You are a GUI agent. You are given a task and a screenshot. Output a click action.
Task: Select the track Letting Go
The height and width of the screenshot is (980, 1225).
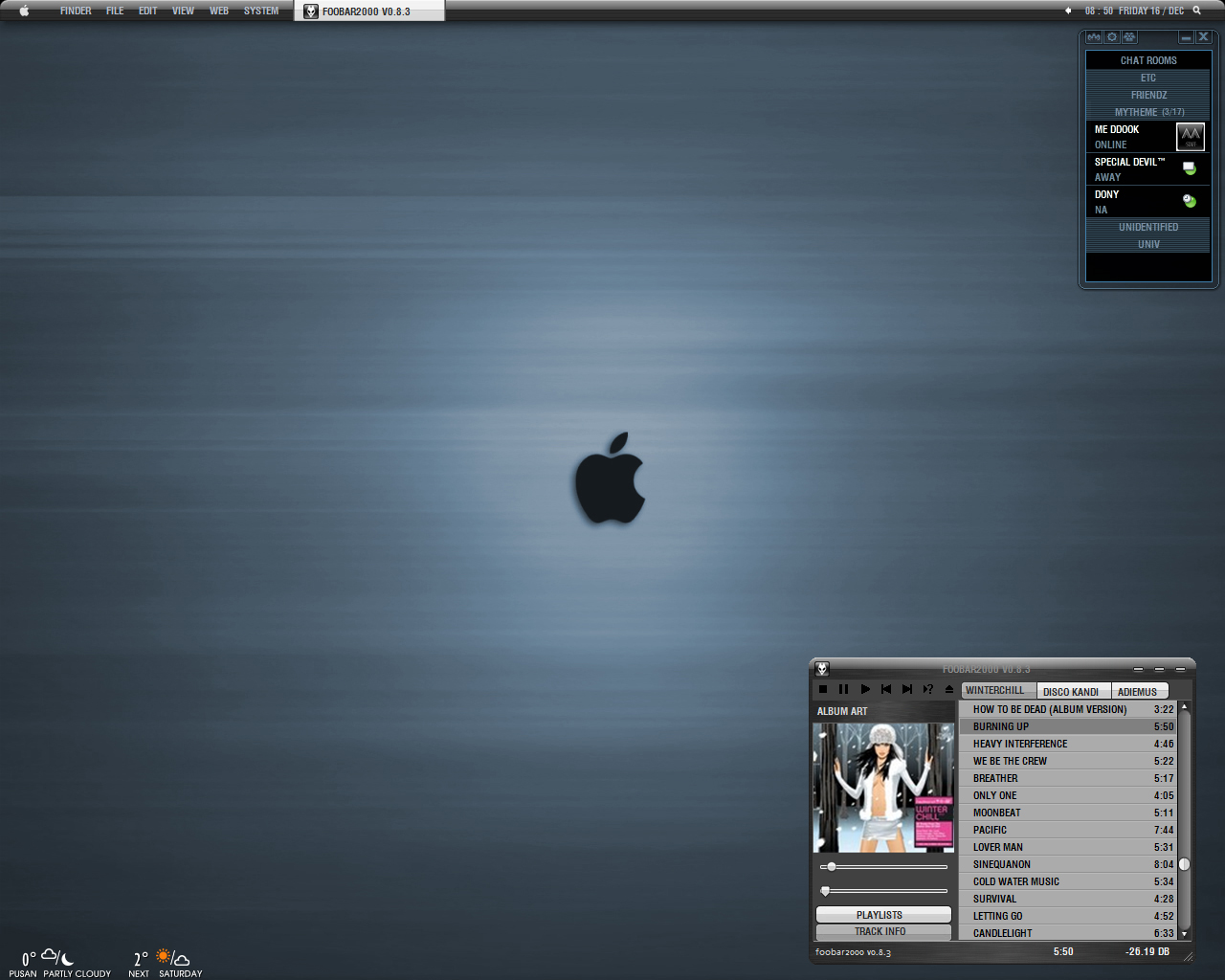(x=1068, y=916)
